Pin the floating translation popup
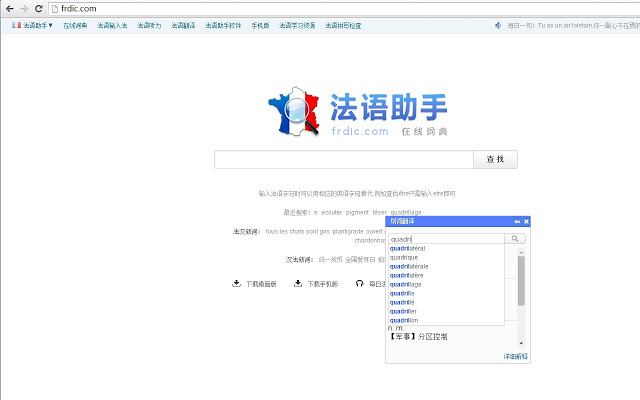 (517, 221)
